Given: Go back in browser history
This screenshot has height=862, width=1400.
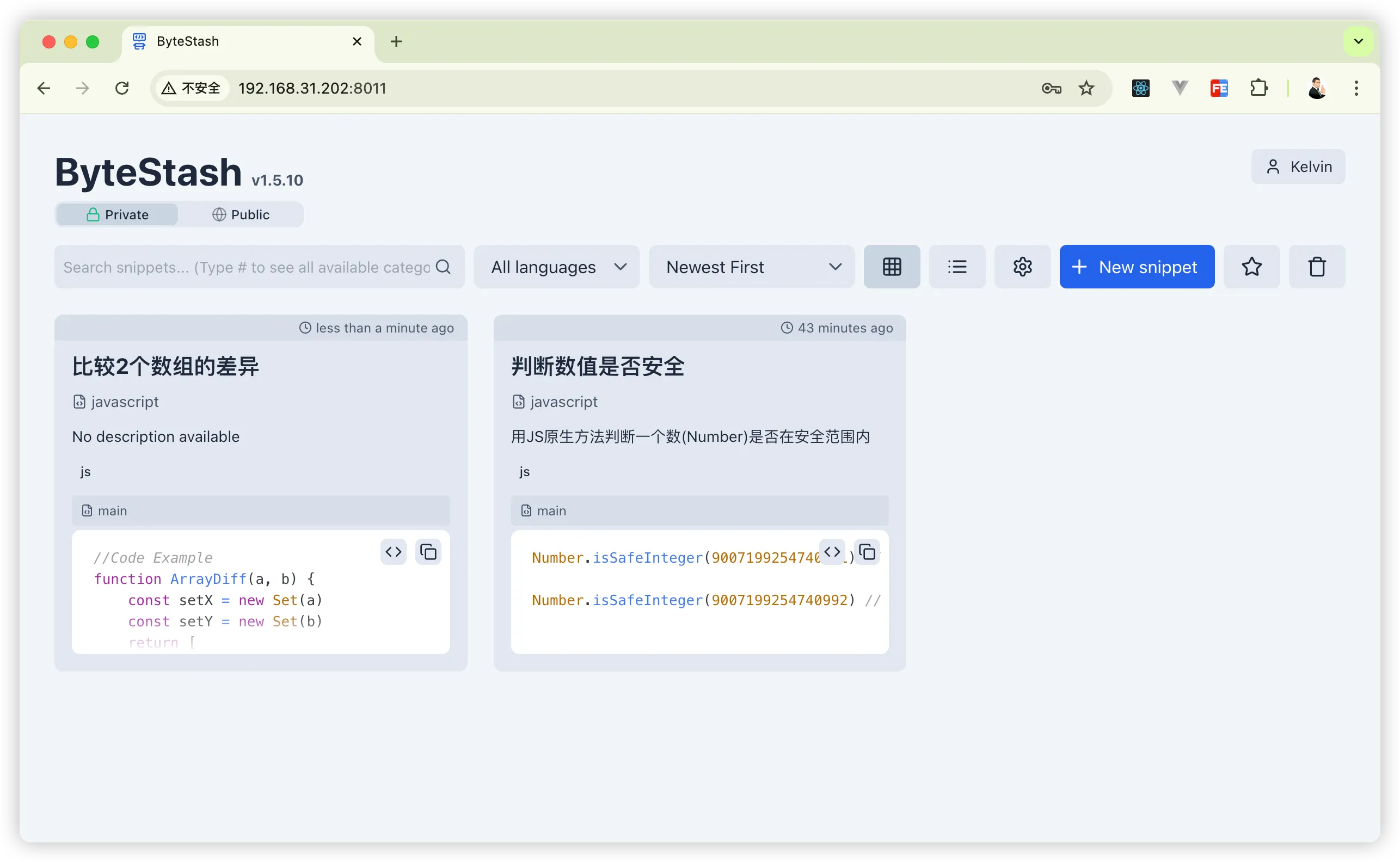Looking at the screenshot, I should click(44, 88).
